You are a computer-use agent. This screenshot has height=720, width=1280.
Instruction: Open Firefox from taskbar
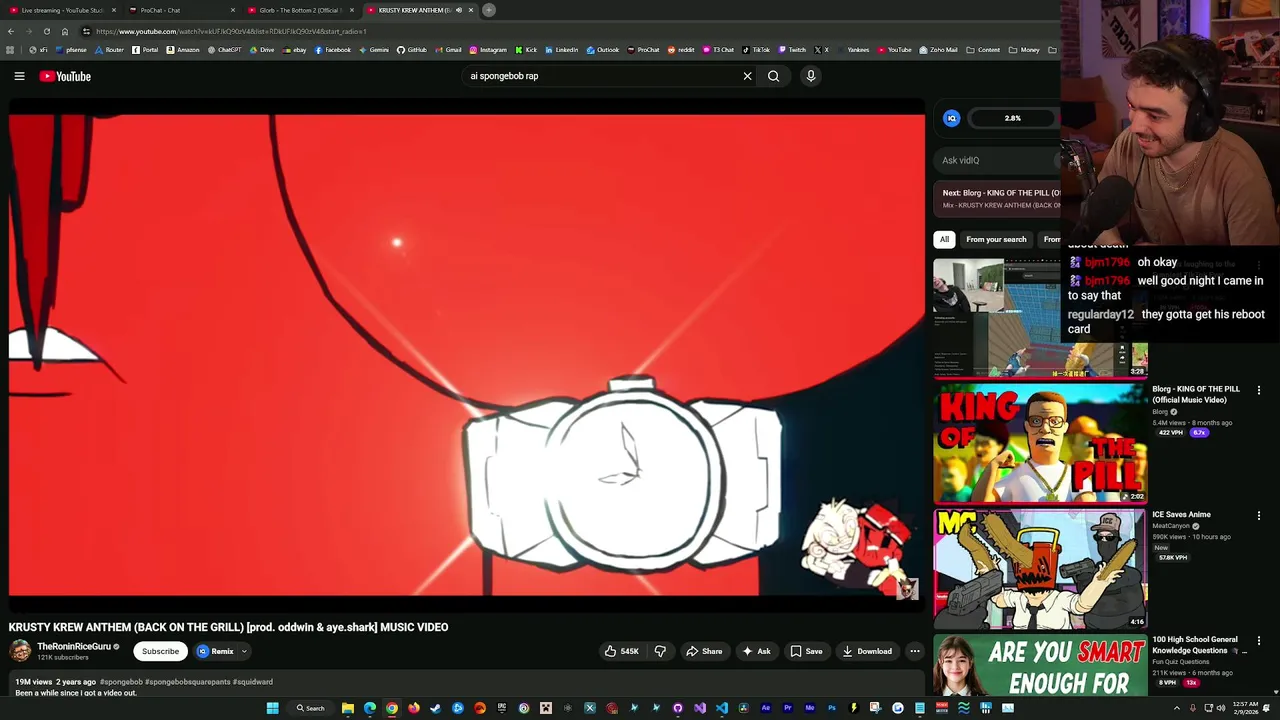tap(414, 708)
